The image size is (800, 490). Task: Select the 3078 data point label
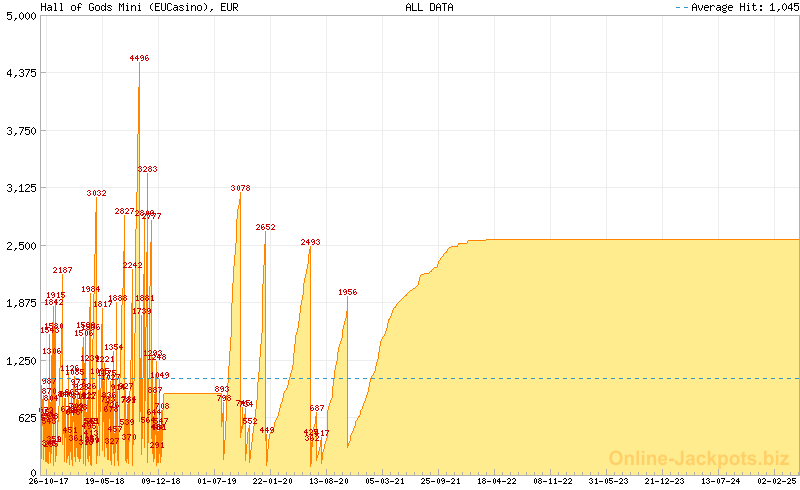click(240, 188)
